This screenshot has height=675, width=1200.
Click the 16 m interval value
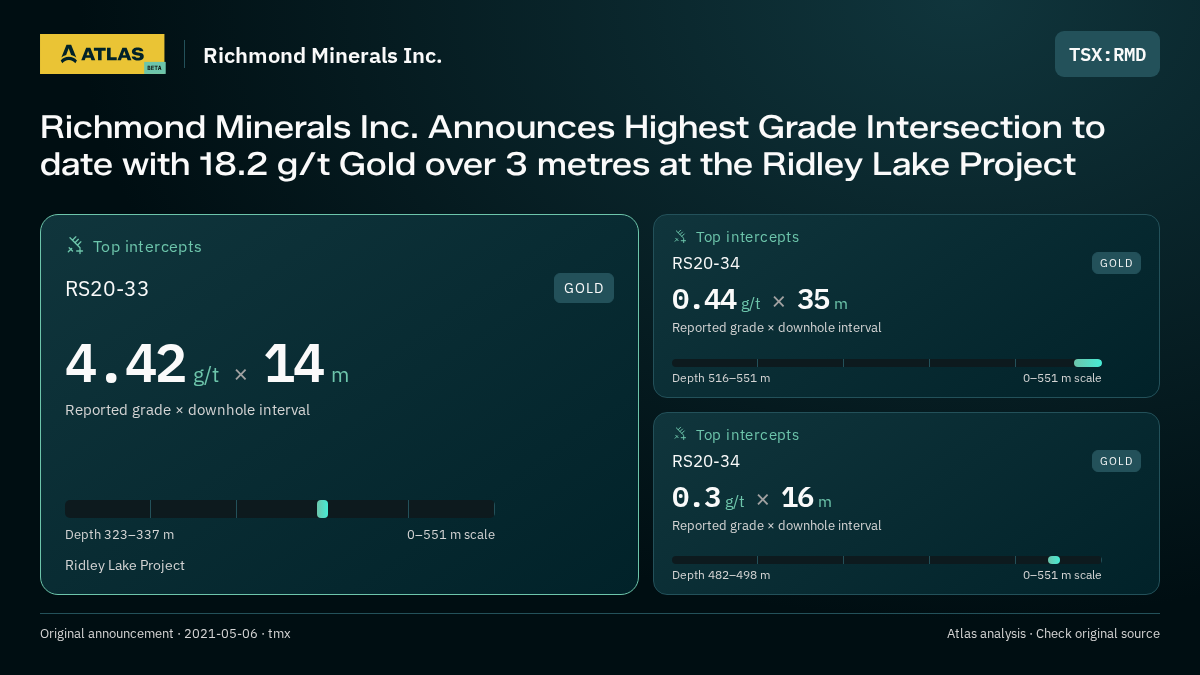(x=806, y=498)
